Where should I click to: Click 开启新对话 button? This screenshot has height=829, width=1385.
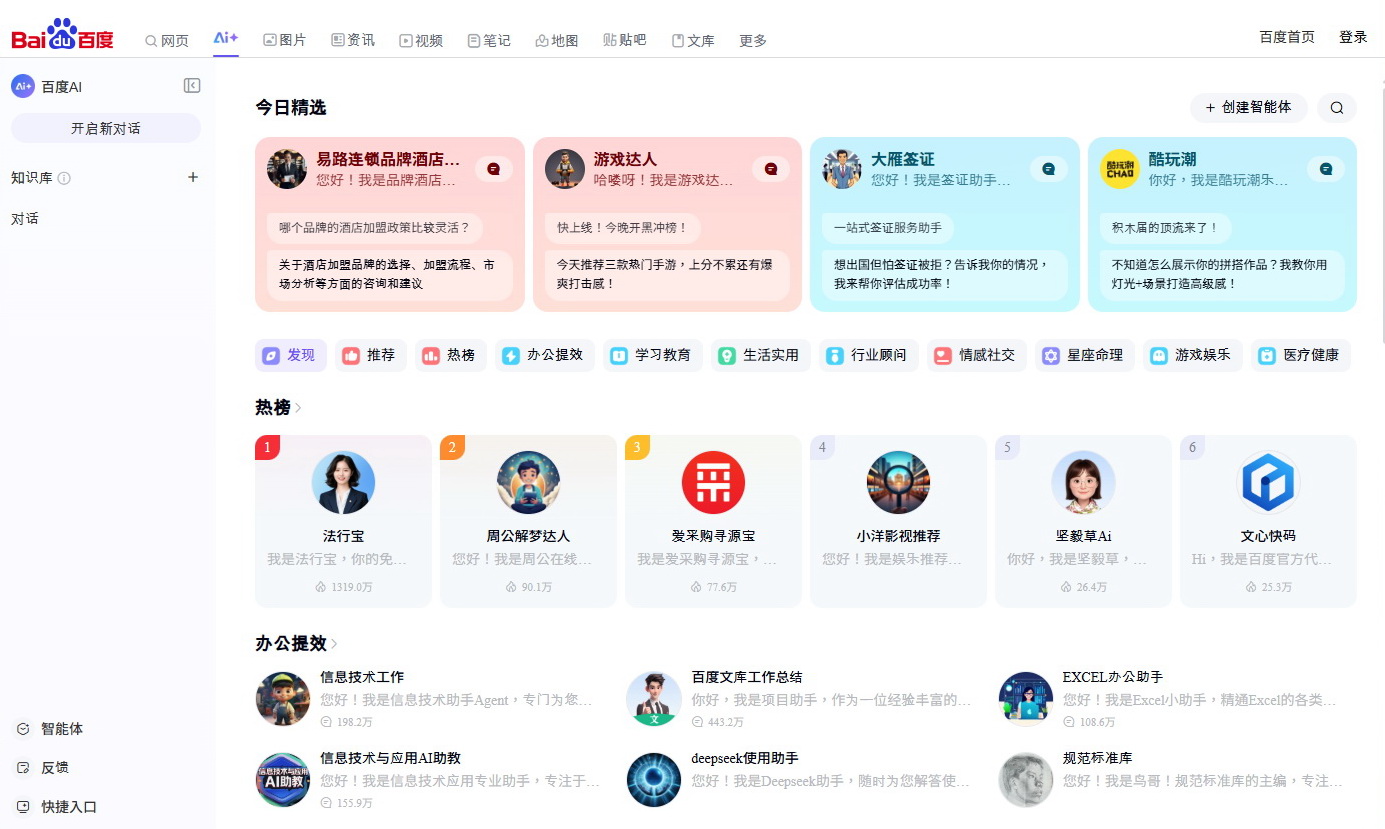106,128
